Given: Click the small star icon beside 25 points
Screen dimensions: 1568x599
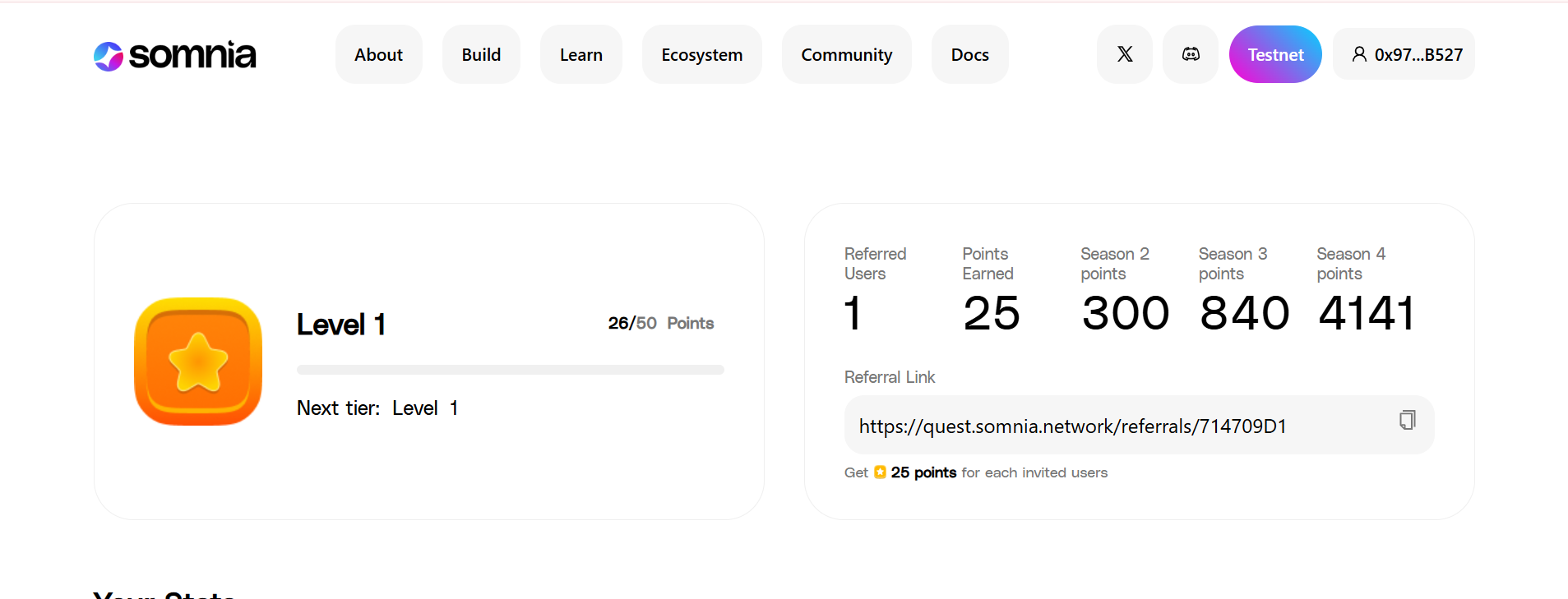Looking at the screenshot, I should coord(880,472).
